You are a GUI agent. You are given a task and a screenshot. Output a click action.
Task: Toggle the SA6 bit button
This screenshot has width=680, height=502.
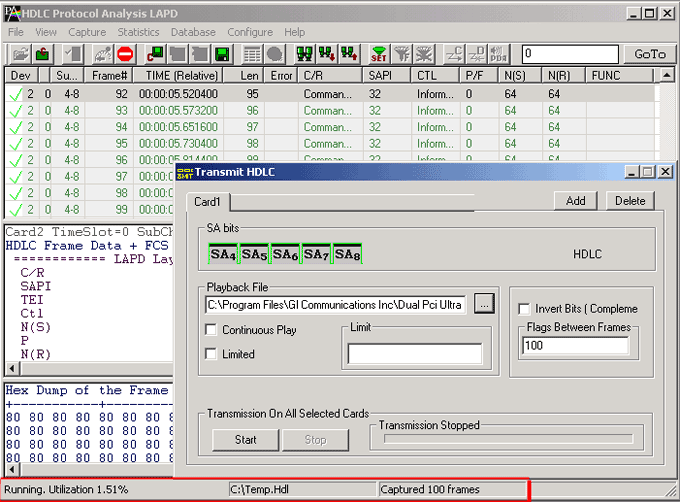click(285, 254)
